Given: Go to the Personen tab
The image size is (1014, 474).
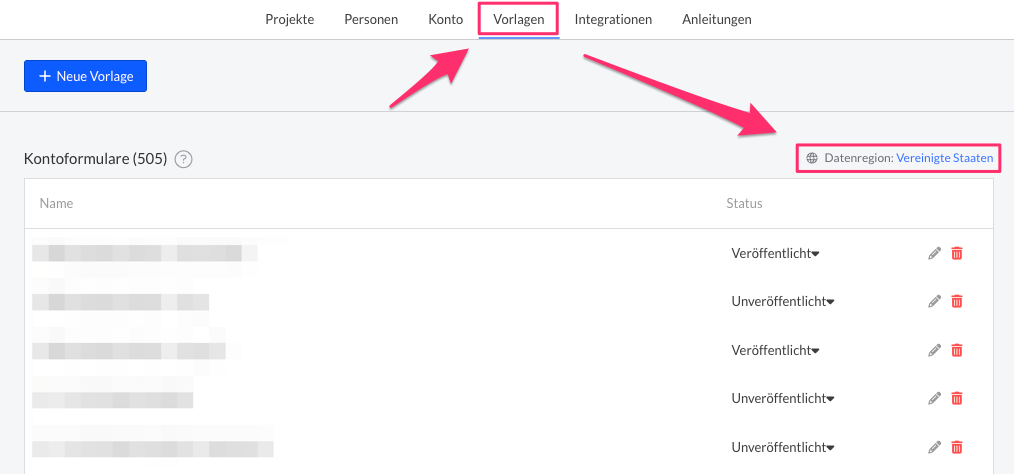Looking at the screenshot, I should [371, 19].
